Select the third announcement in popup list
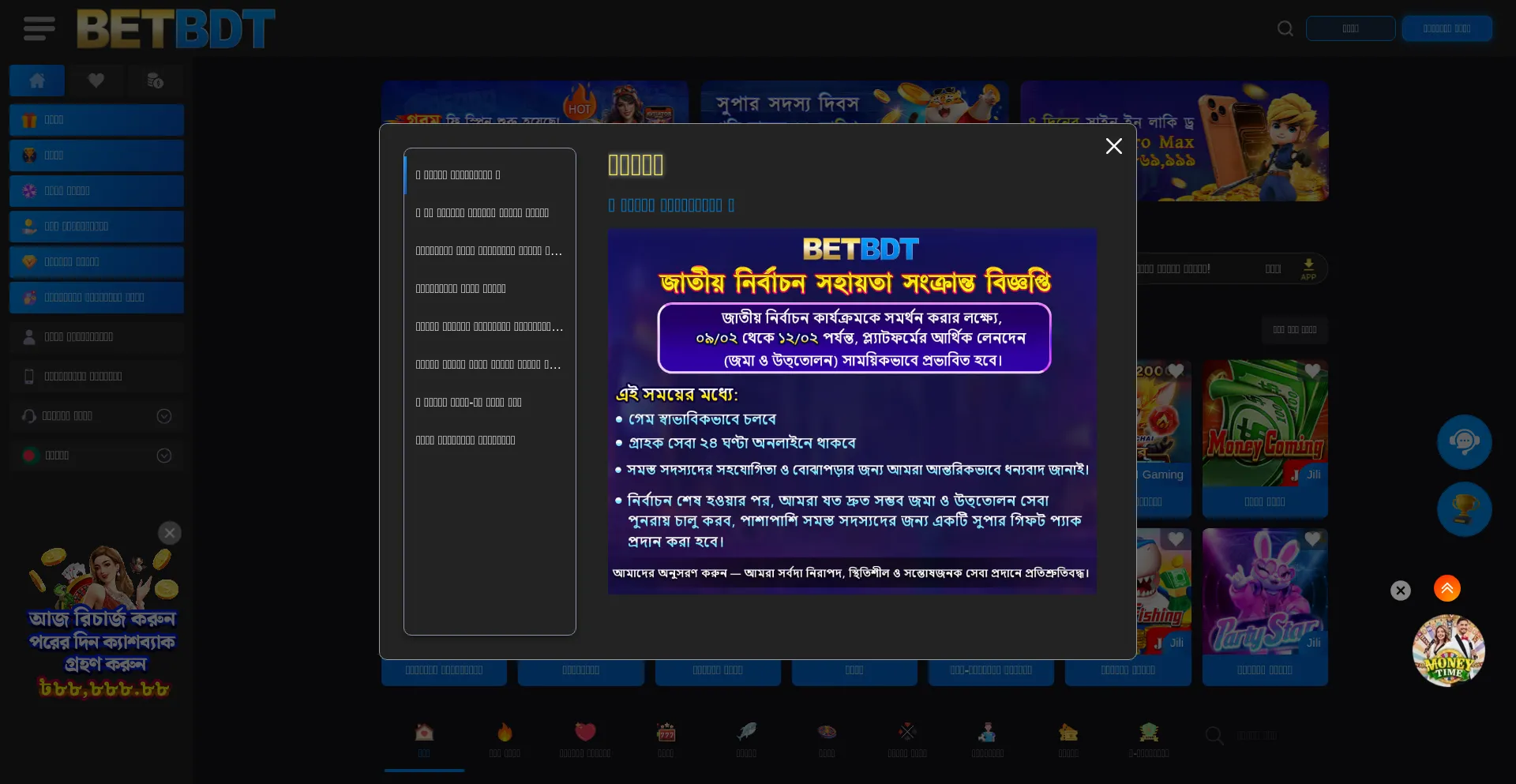The image size is (1516, 784). pos(490,251)
